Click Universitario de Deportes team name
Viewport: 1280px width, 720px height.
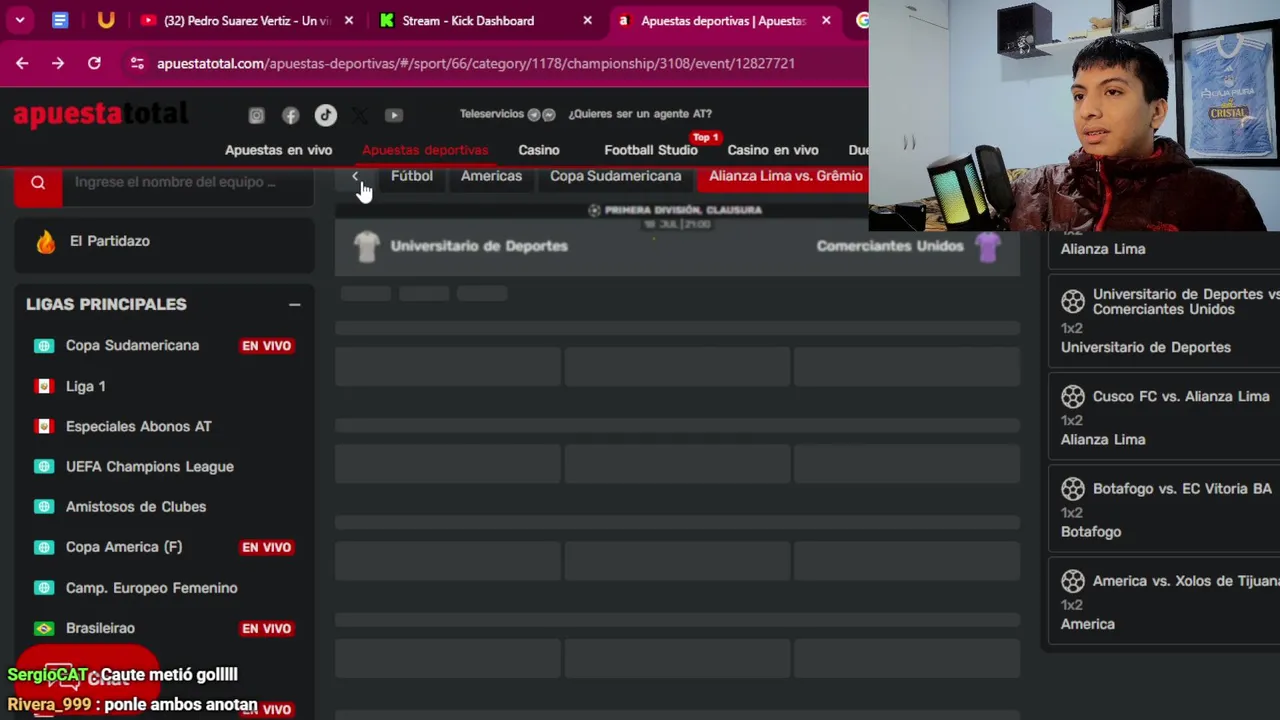click(479, 246)
